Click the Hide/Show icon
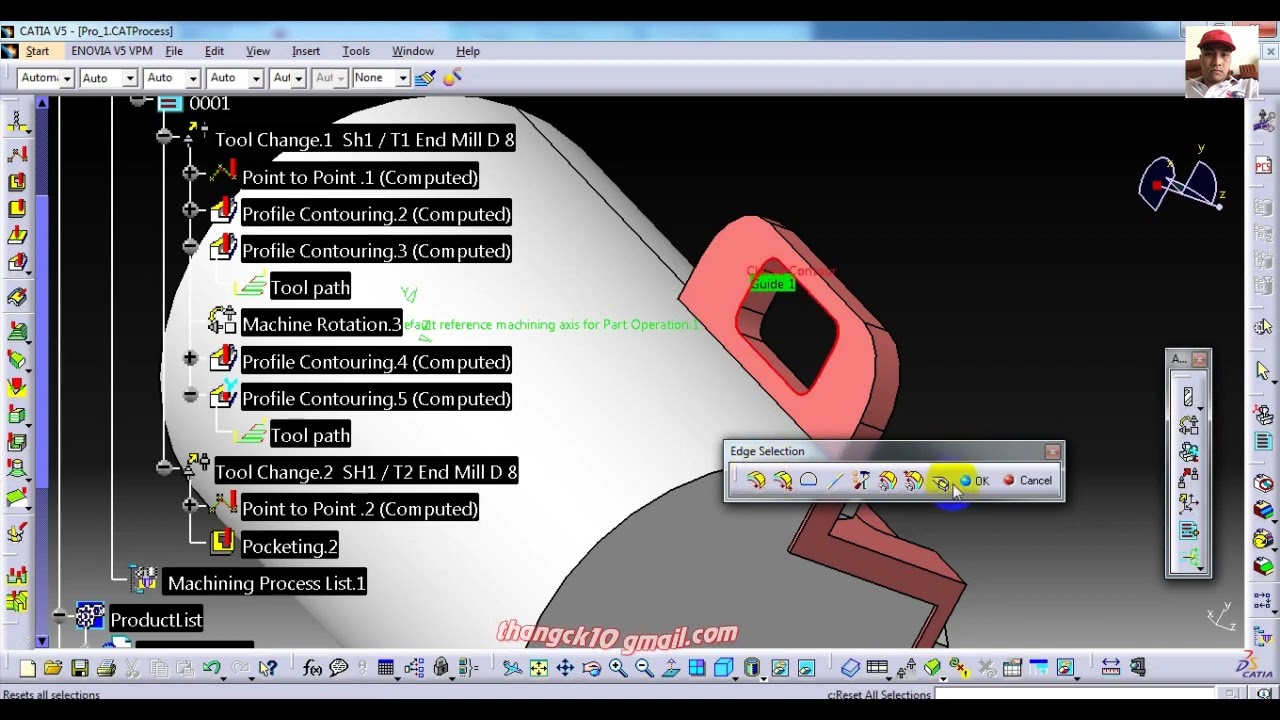The image size is (1280, 720). point(780,668)
